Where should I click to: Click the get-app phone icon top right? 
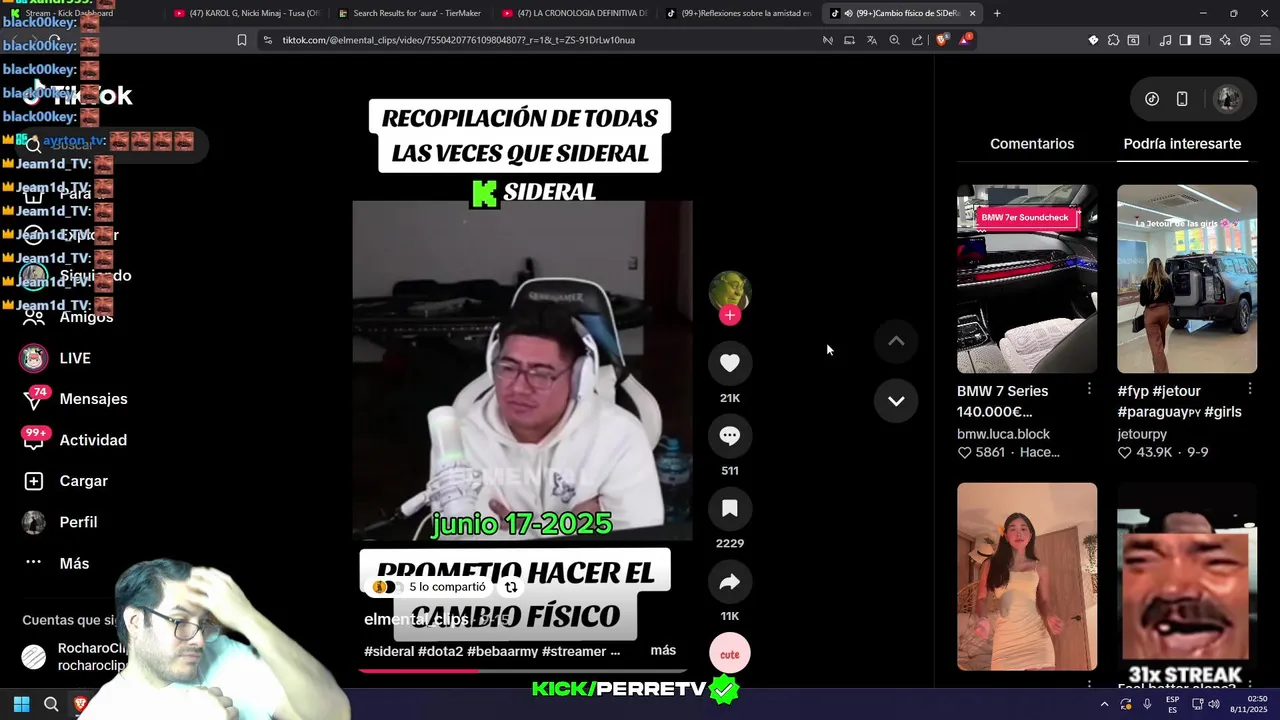tap(1182, 99)
